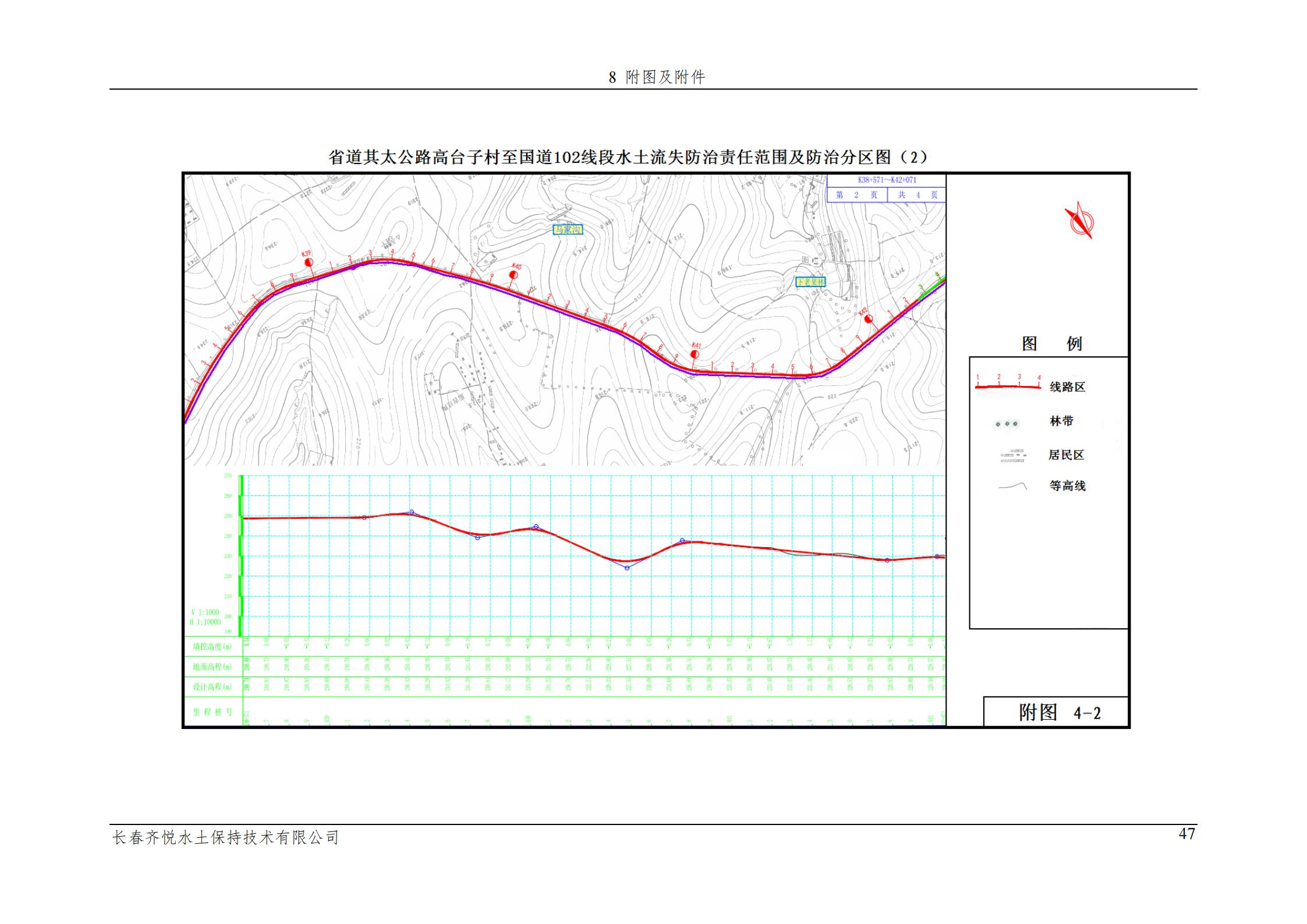Image resolution: width=1307 pixels, height=924 pixels.
Task: Click the 填挖高度(m) row header
Action: pos(212,646)
